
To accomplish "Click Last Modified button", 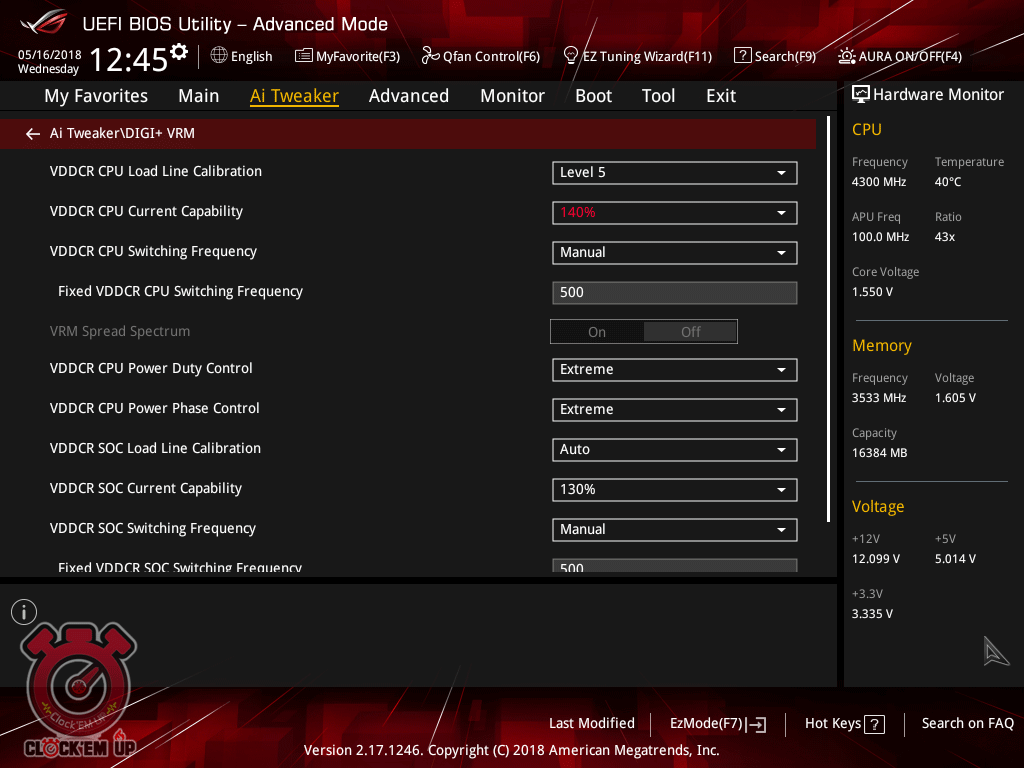I will pyautogui.click(x=591, y=724).
